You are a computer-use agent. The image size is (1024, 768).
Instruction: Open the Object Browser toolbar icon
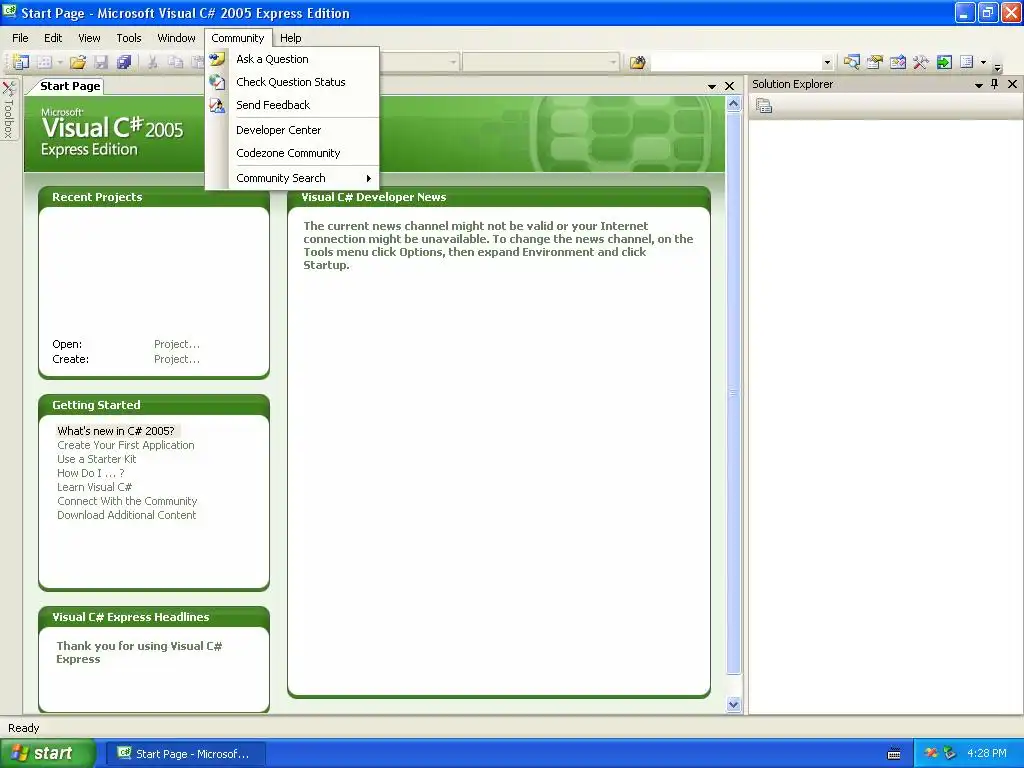coord(898,62)
